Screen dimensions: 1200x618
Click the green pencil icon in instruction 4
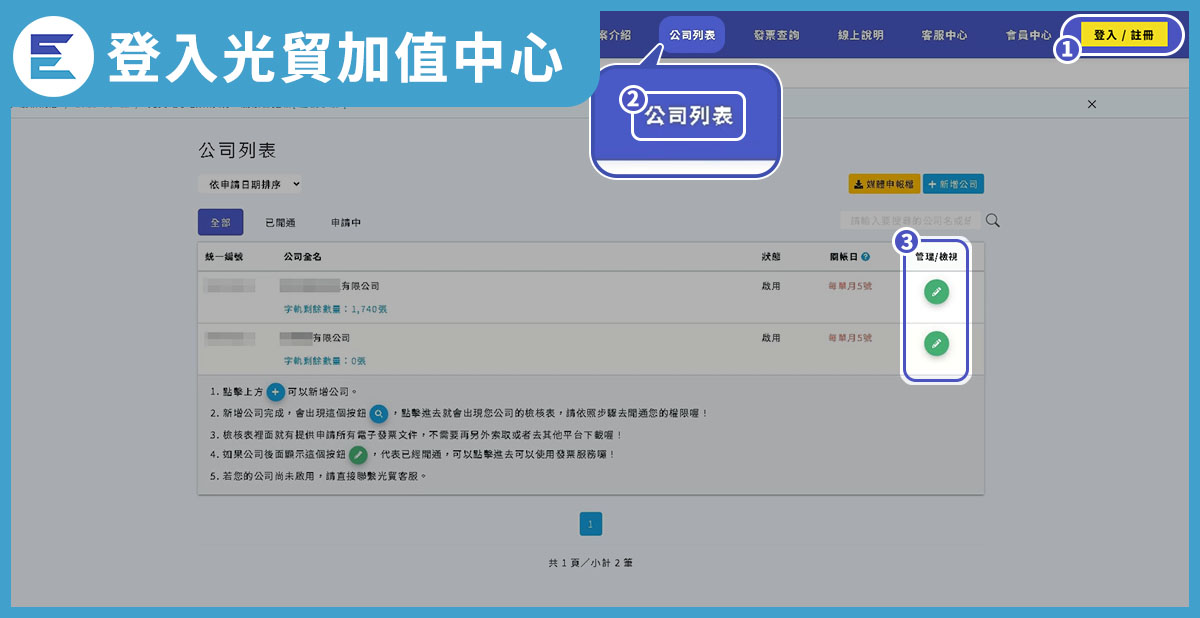click(357, 455)
